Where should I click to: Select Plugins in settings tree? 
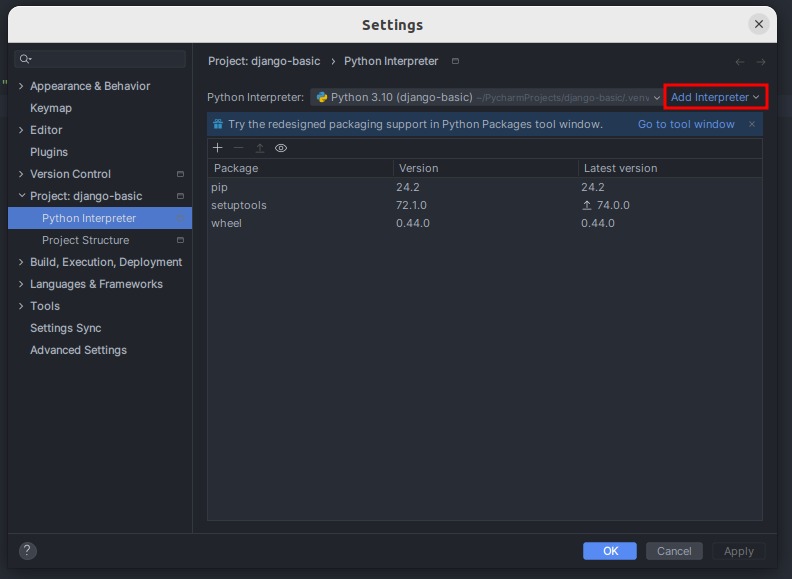(x=48, y=152)
